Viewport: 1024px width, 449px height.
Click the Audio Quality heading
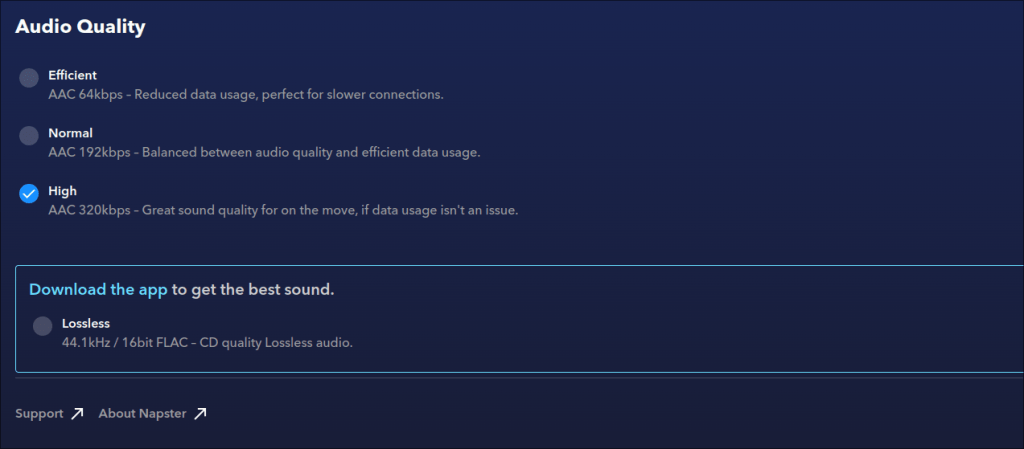pos(80,27)
